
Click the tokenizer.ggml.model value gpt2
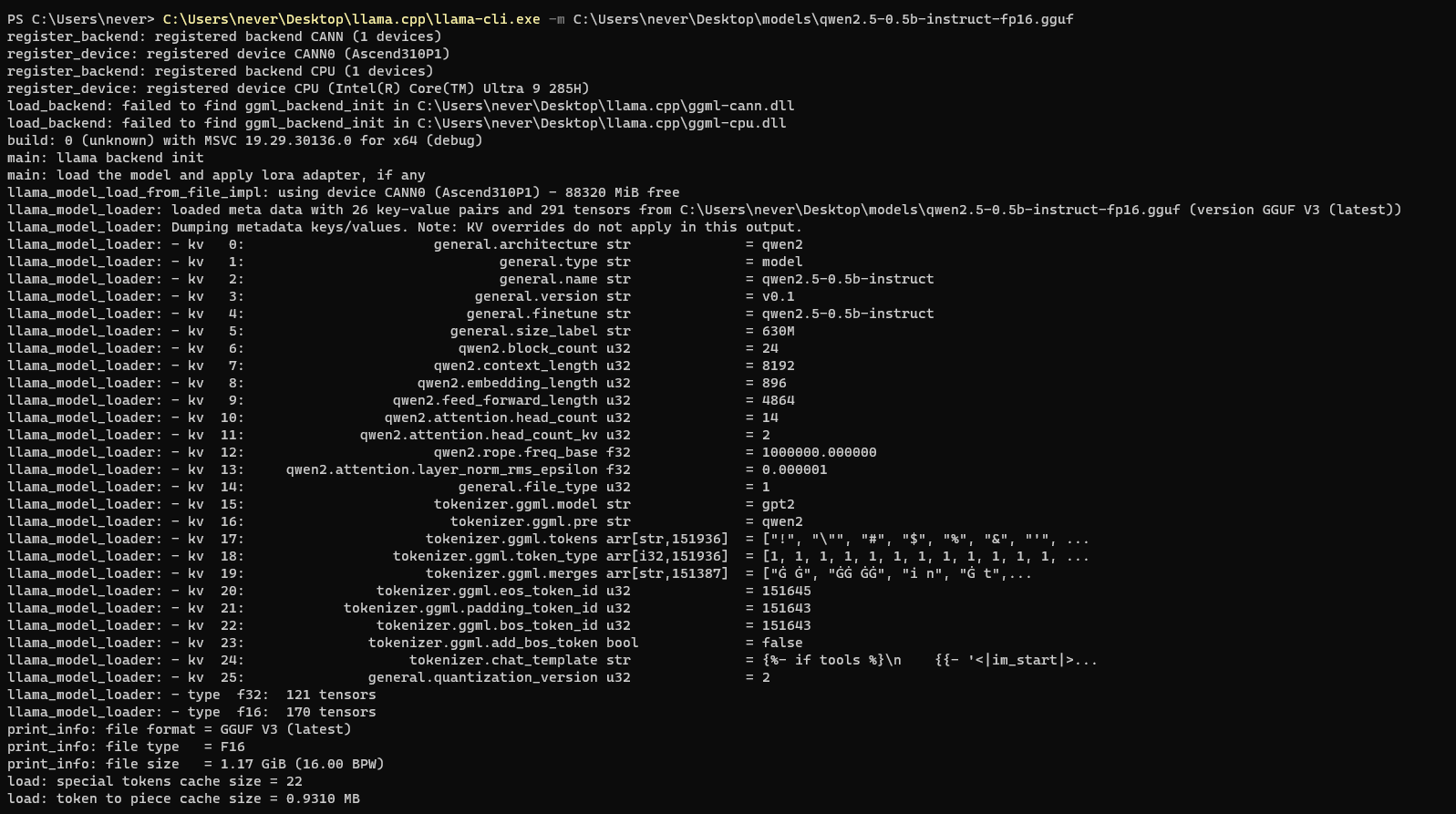[x=778, y=504]
